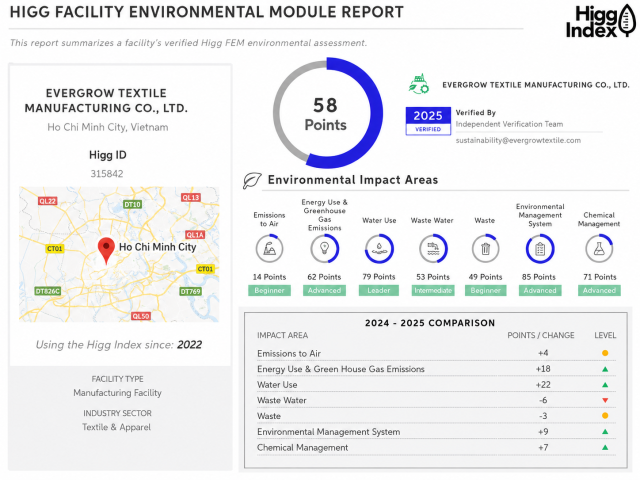
Task: Click the yellow CT01 badge left of pin
Action: (55, 249)
